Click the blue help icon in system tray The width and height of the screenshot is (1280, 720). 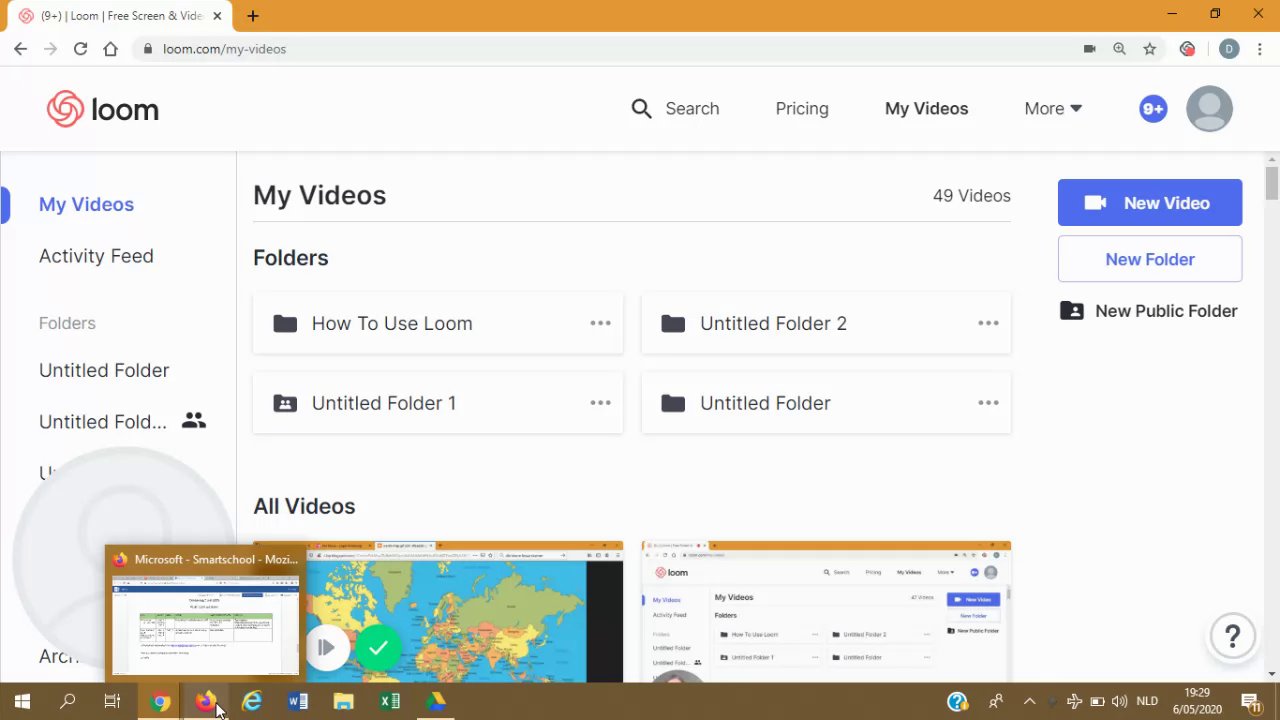957,702
